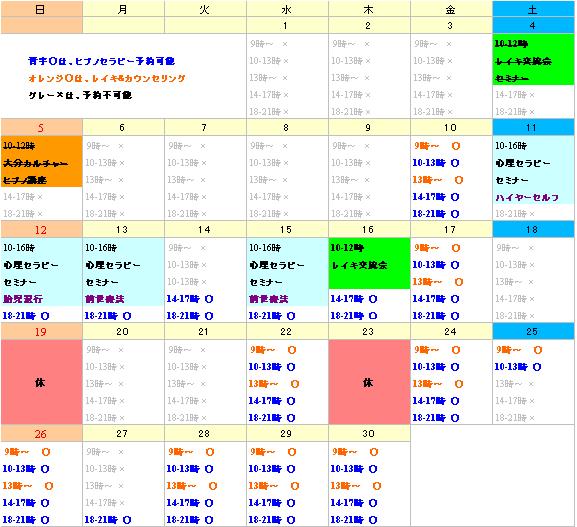This screenshot has width=577, height=527.
Task: Pick the 13時〜 orange slot on the 28th
Action: [192, 486]
